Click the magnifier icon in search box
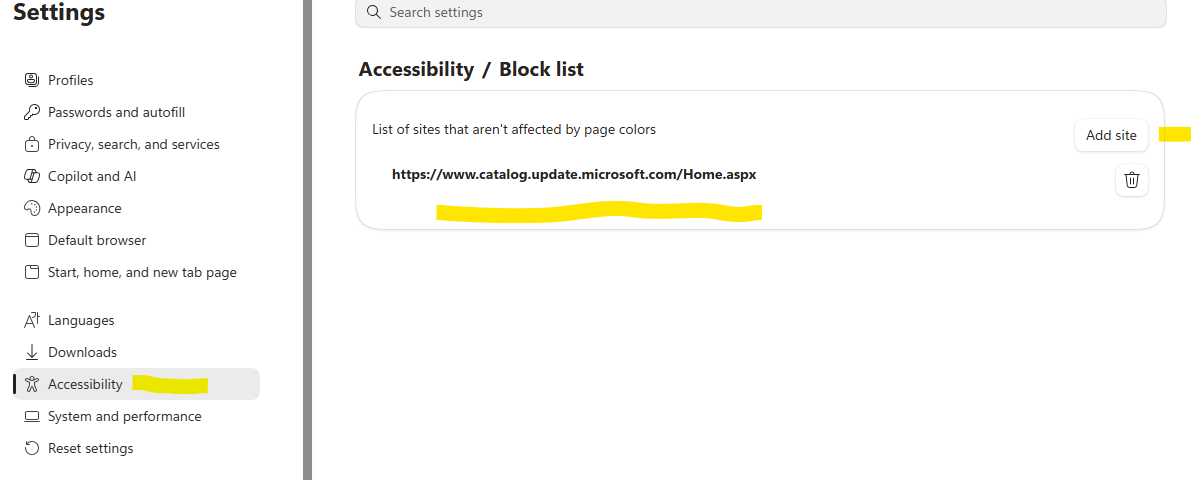 (x=373, y=12)
